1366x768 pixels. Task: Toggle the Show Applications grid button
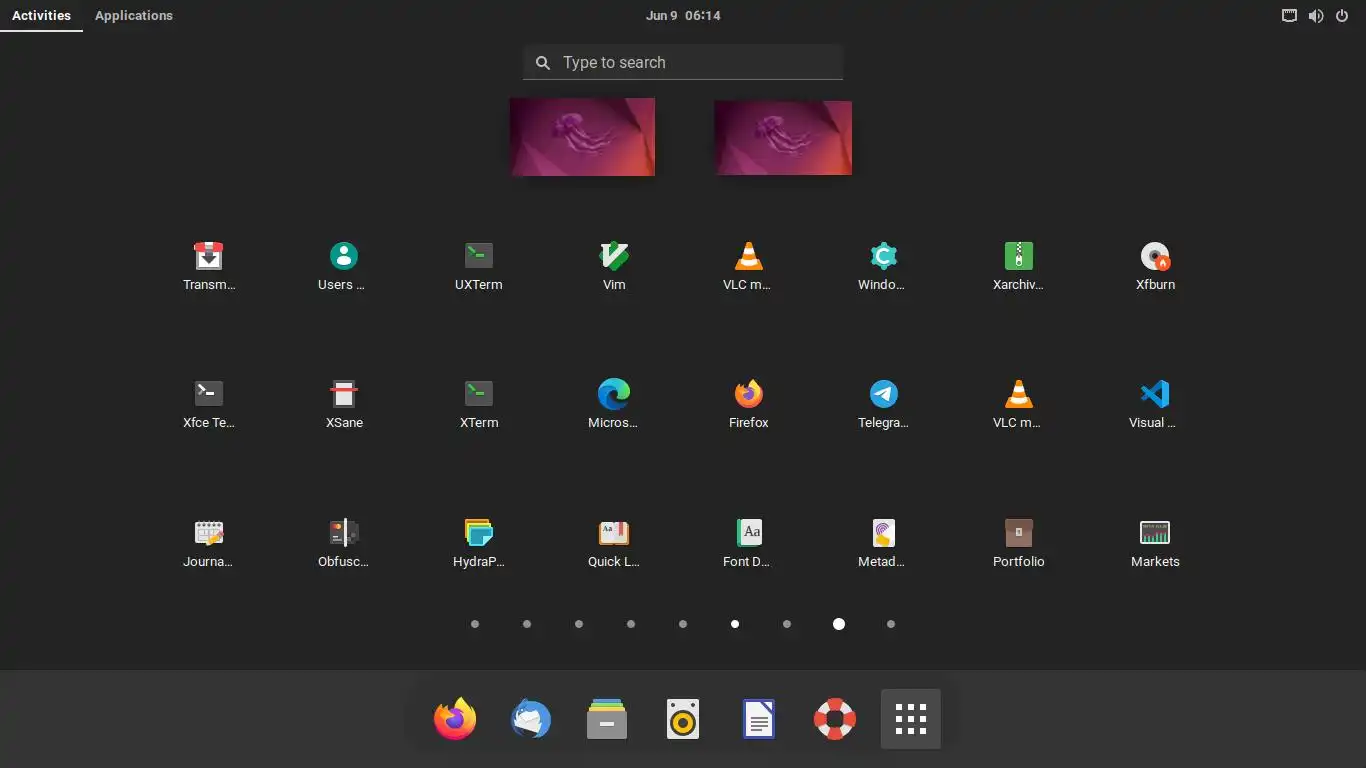pyautogui.click(x=911, y=719)
